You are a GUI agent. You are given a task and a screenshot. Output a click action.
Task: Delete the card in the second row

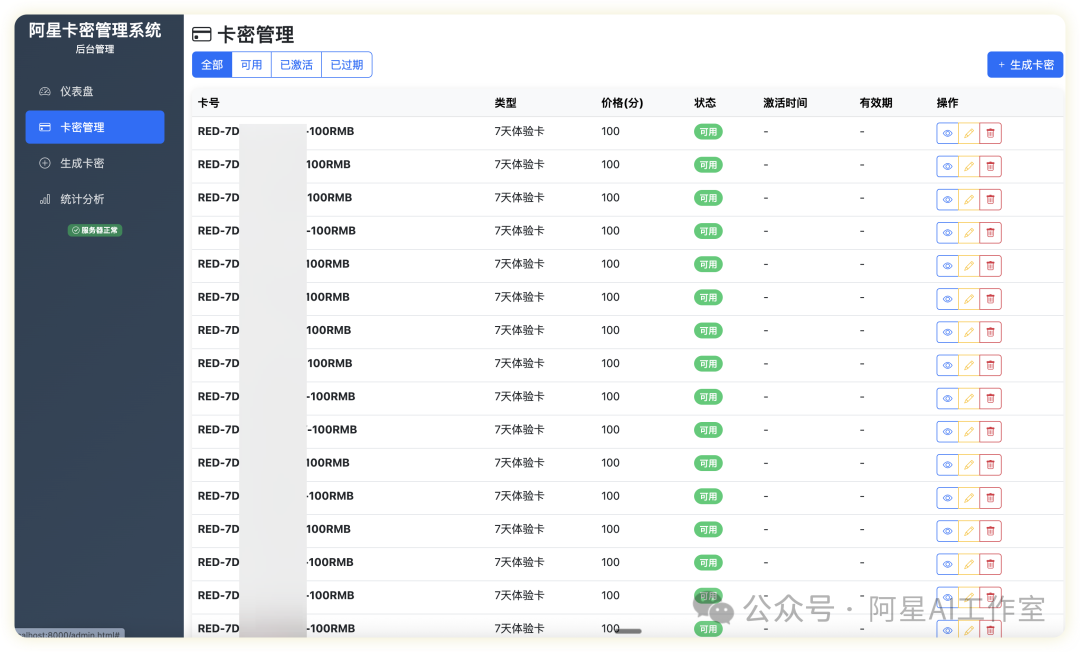(x=990, y=167)
